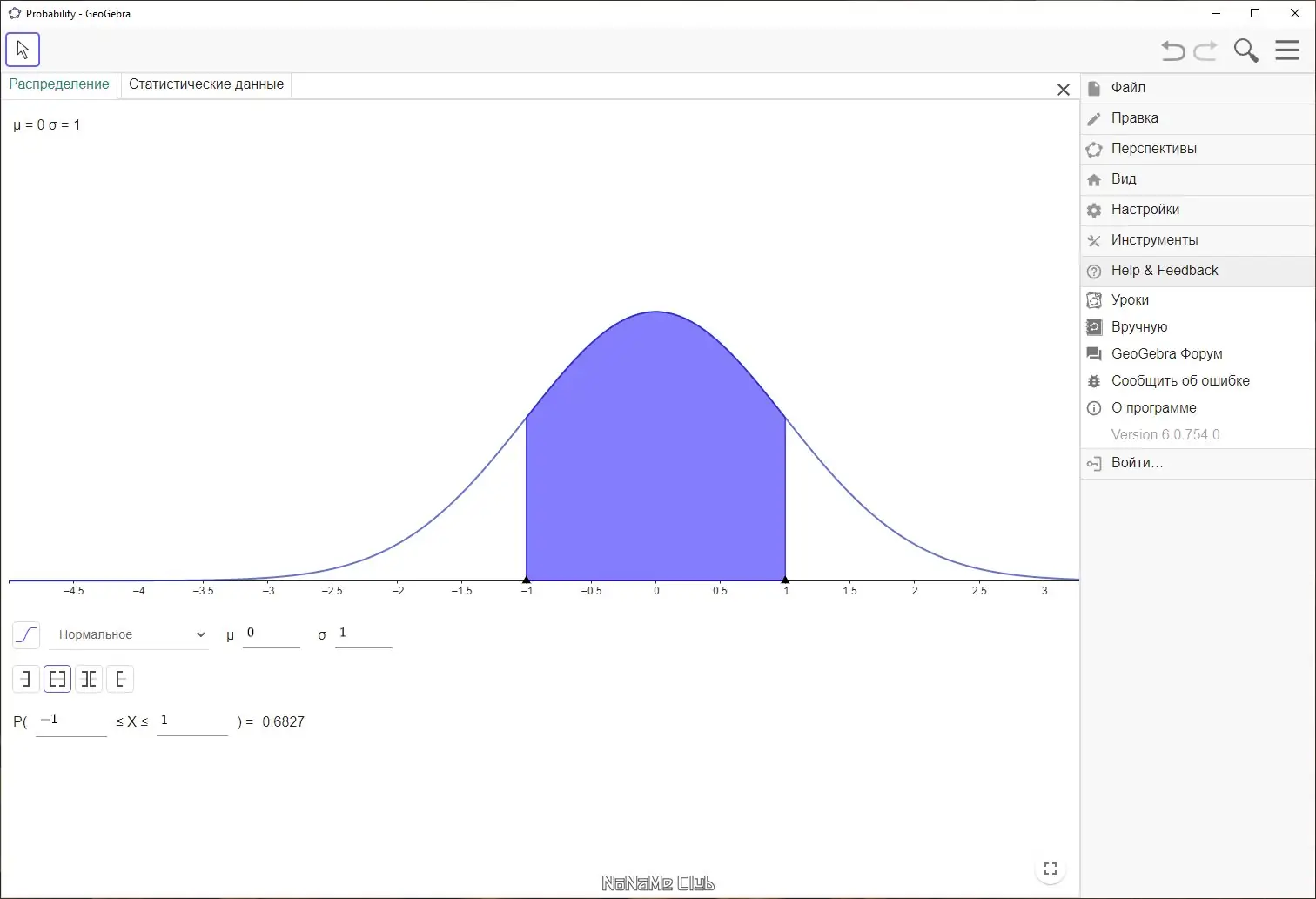Click the μ mean input field
1316x899 pixels.
point(272,634)
